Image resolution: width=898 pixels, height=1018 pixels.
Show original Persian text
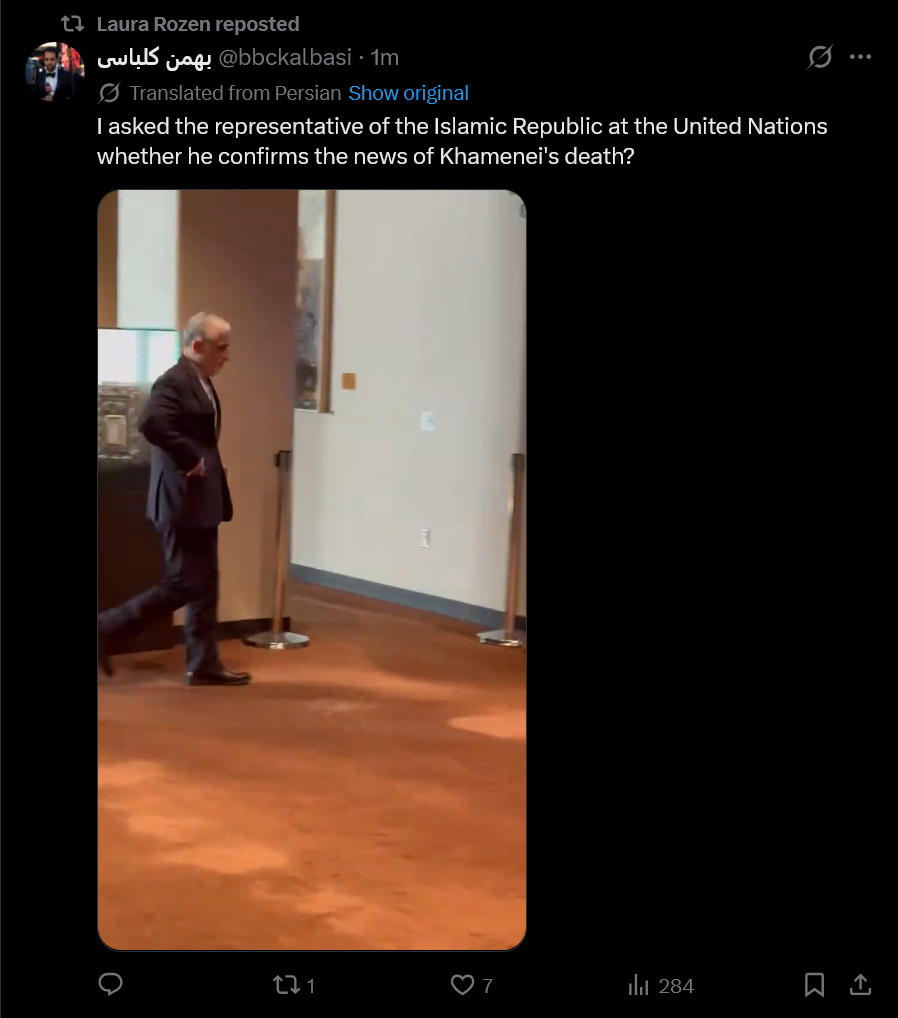coord(408,93)
